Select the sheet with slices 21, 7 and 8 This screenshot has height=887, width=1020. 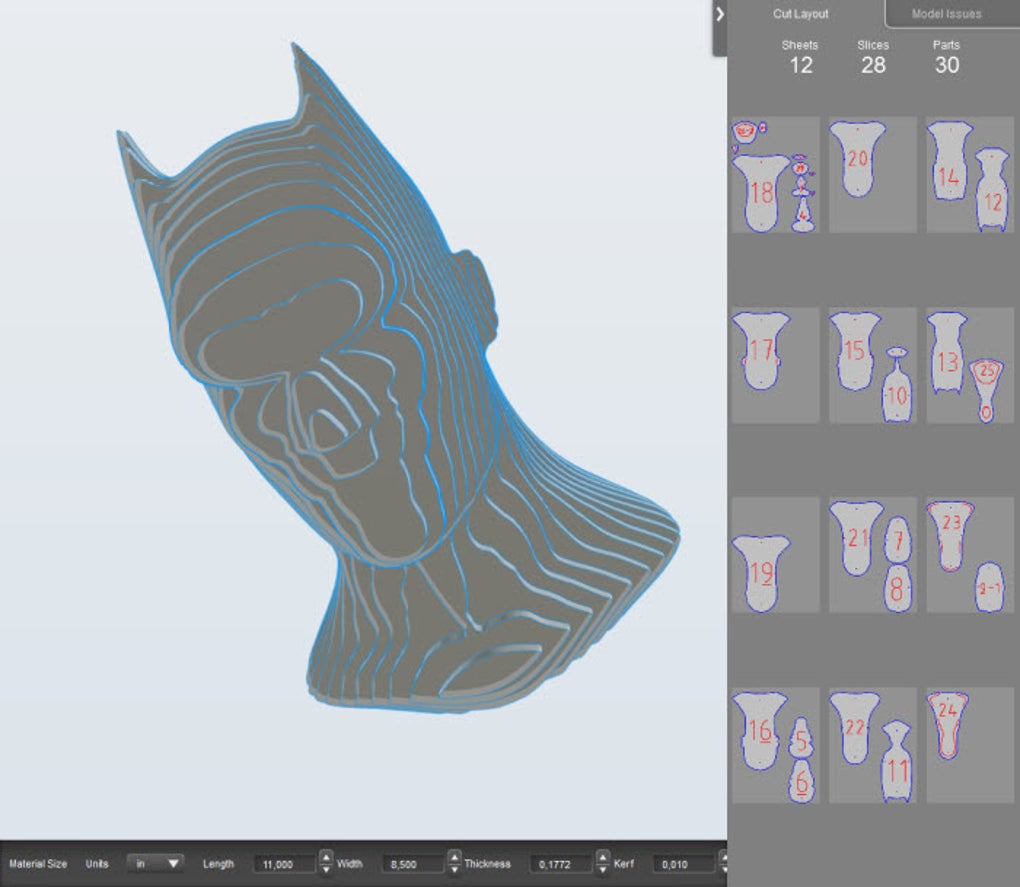point(873,555)
